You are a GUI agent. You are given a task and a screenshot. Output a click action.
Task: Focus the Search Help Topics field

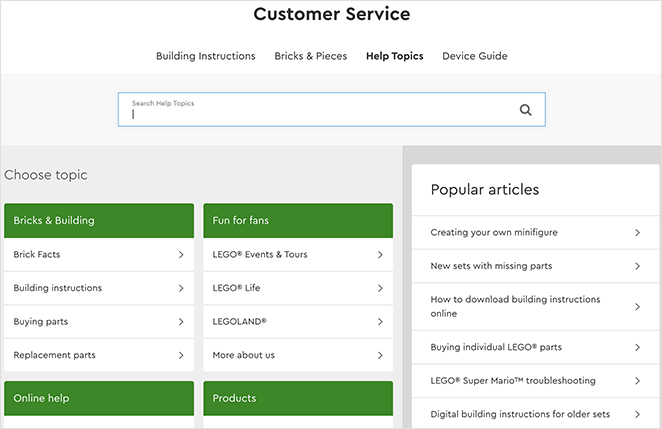tap(331, 109)
